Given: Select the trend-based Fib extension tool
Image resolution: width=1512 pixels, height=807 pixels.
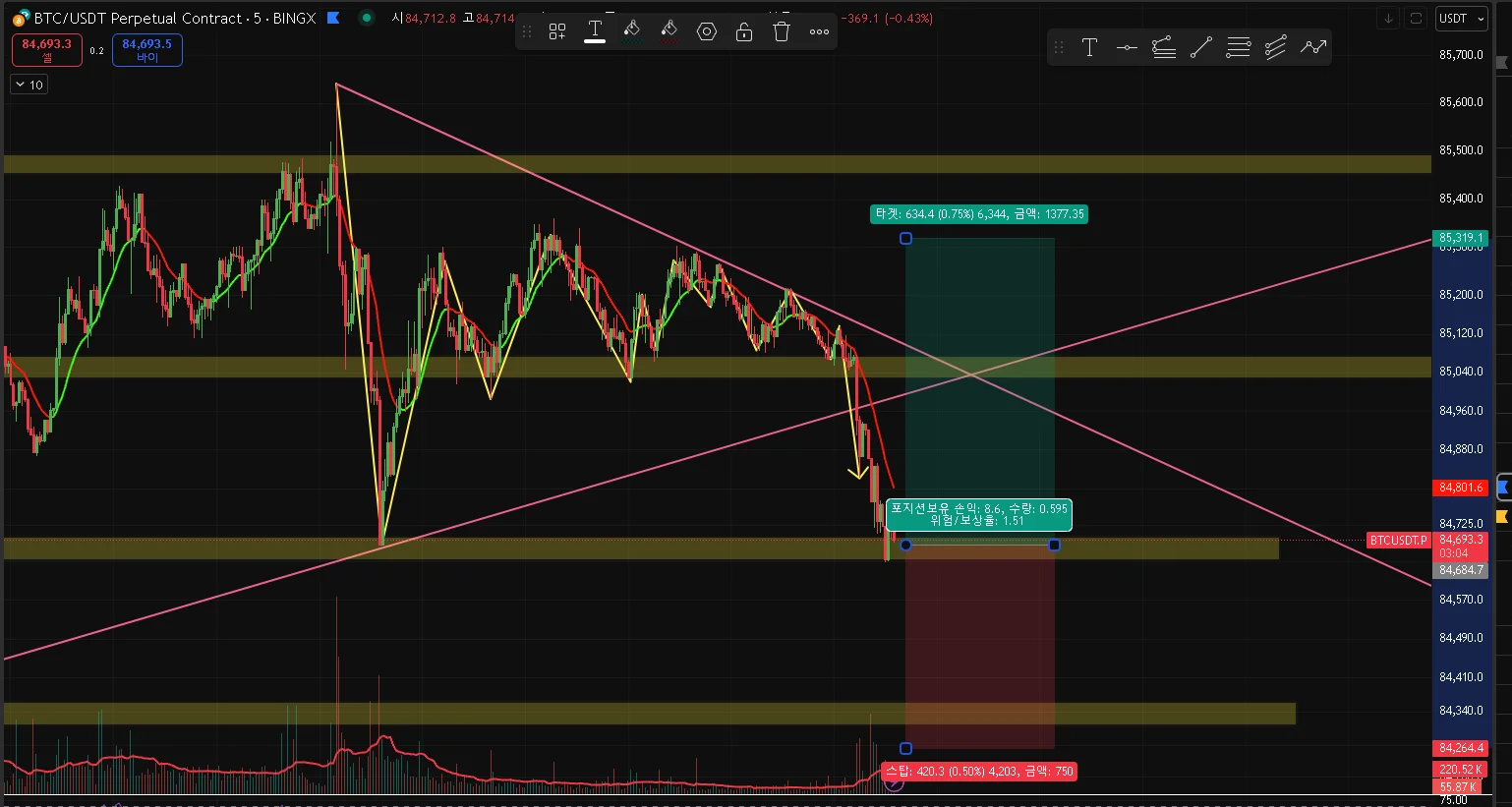Looking at the screenshot, I should pyautogui.click(x=1164, y=47).
